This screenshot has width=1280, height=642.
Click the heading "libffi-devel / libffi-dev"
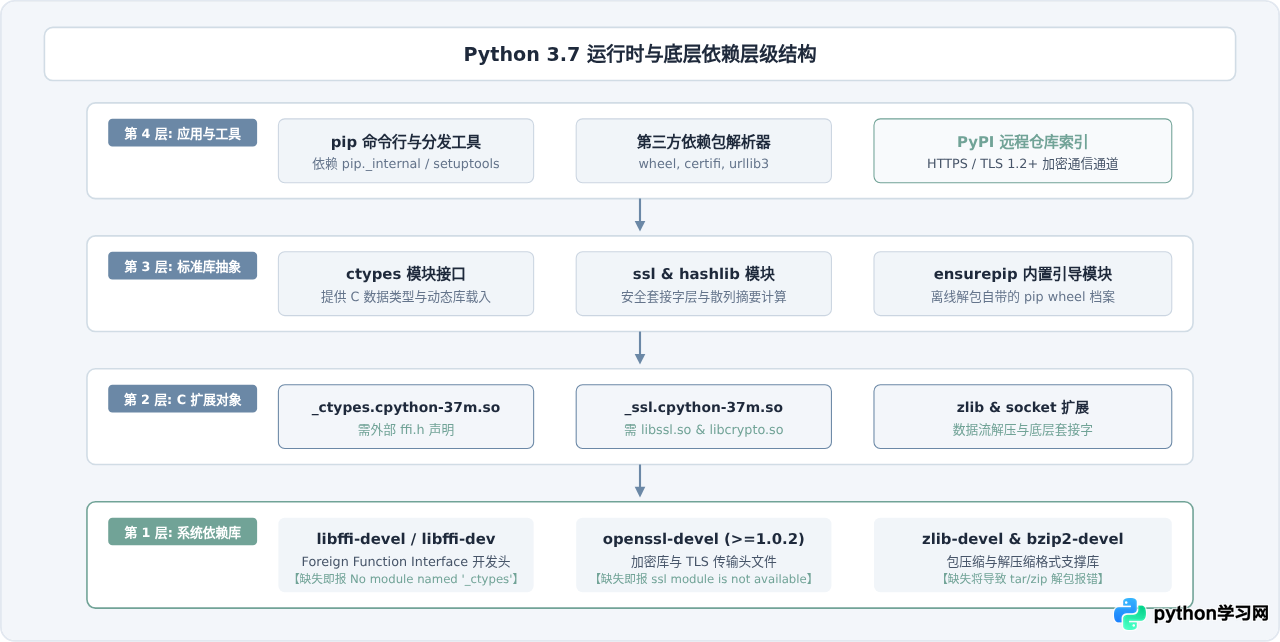[x=406, y=538]
